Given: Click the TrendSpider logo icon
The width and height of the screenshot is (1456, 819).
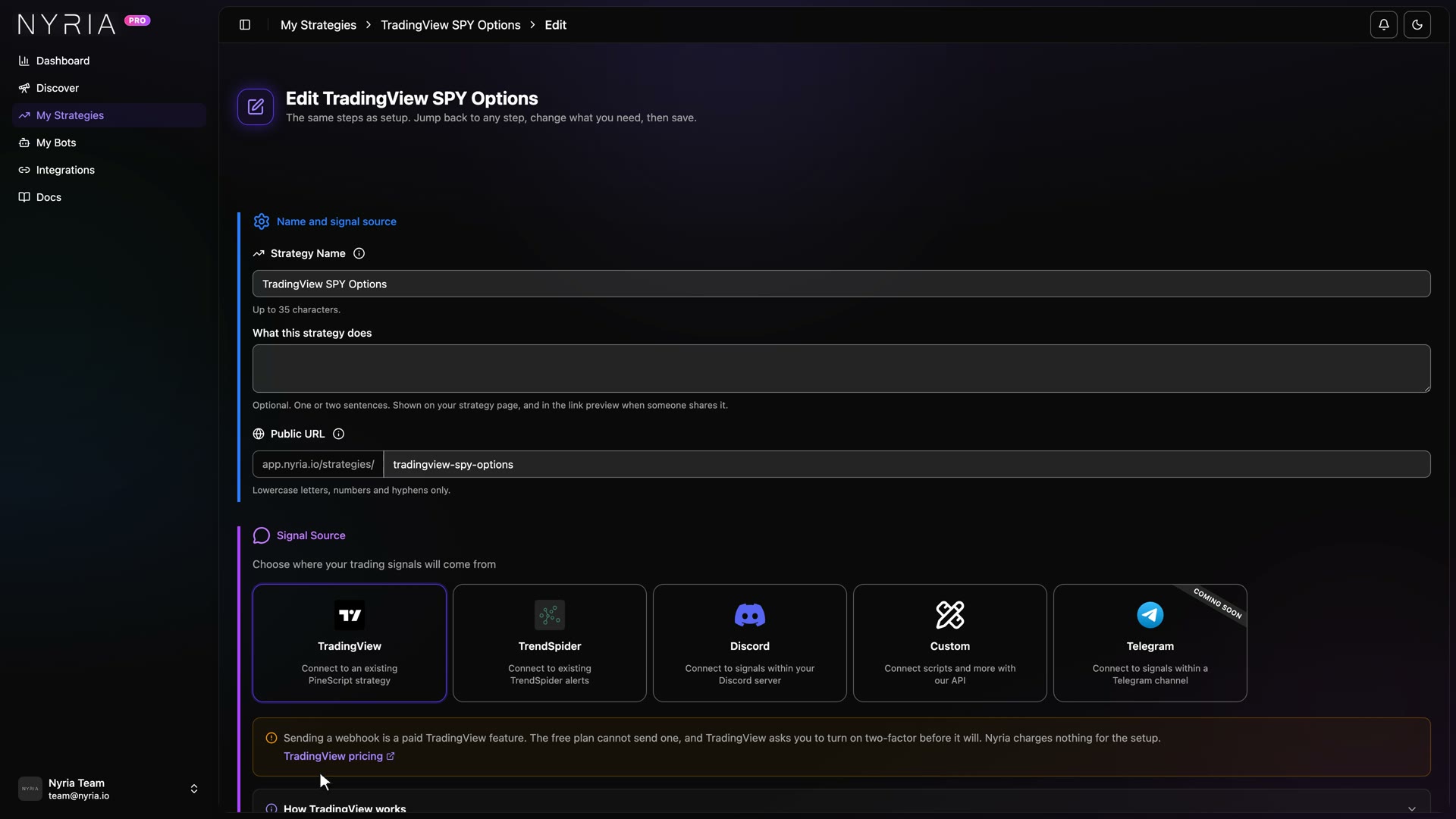Looking at the screenshot, I should pyautogui.click(x=550, y=615).
